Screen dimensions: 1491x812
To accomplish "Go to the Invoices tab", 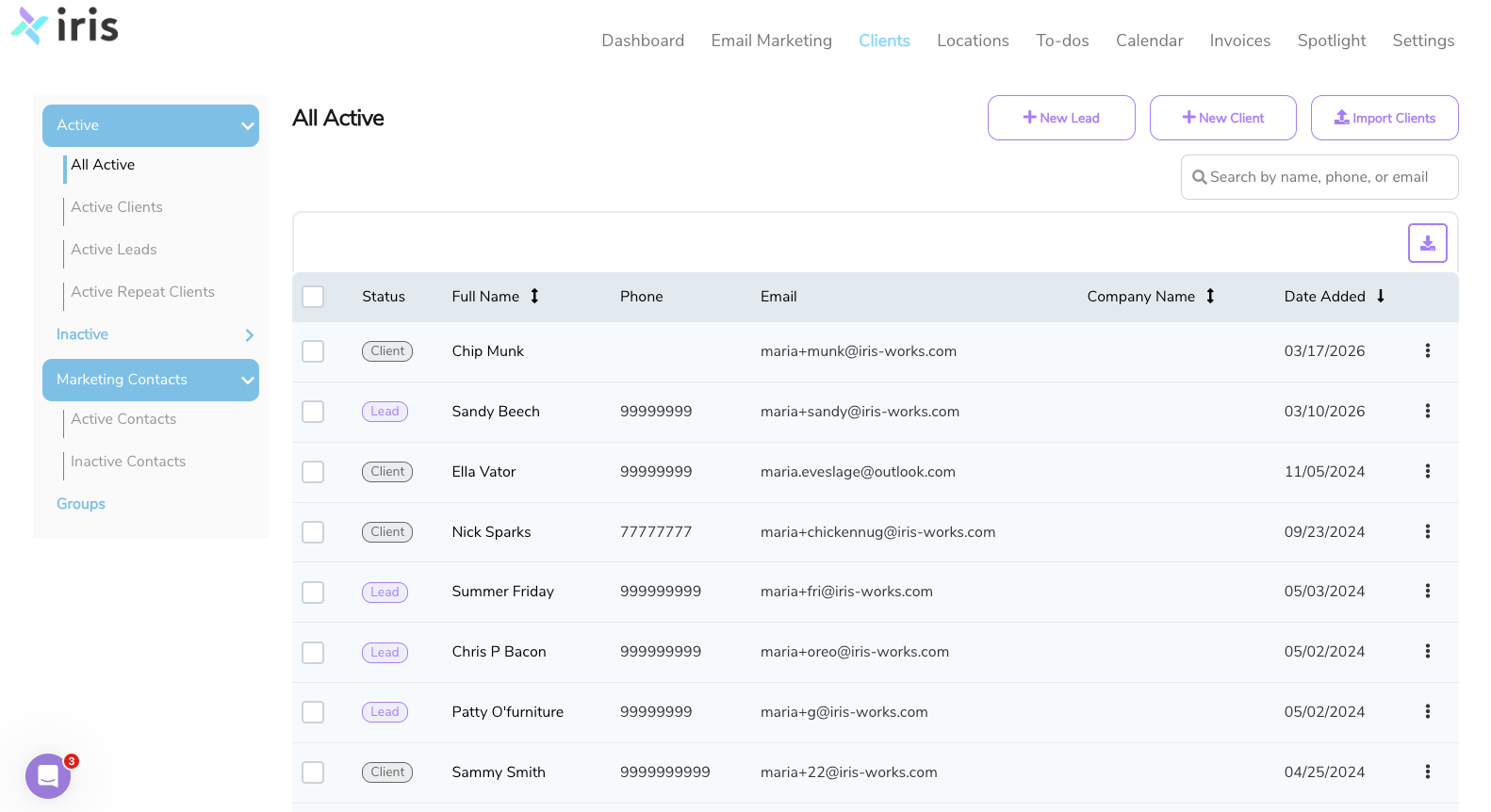I will pos(1239,41).
